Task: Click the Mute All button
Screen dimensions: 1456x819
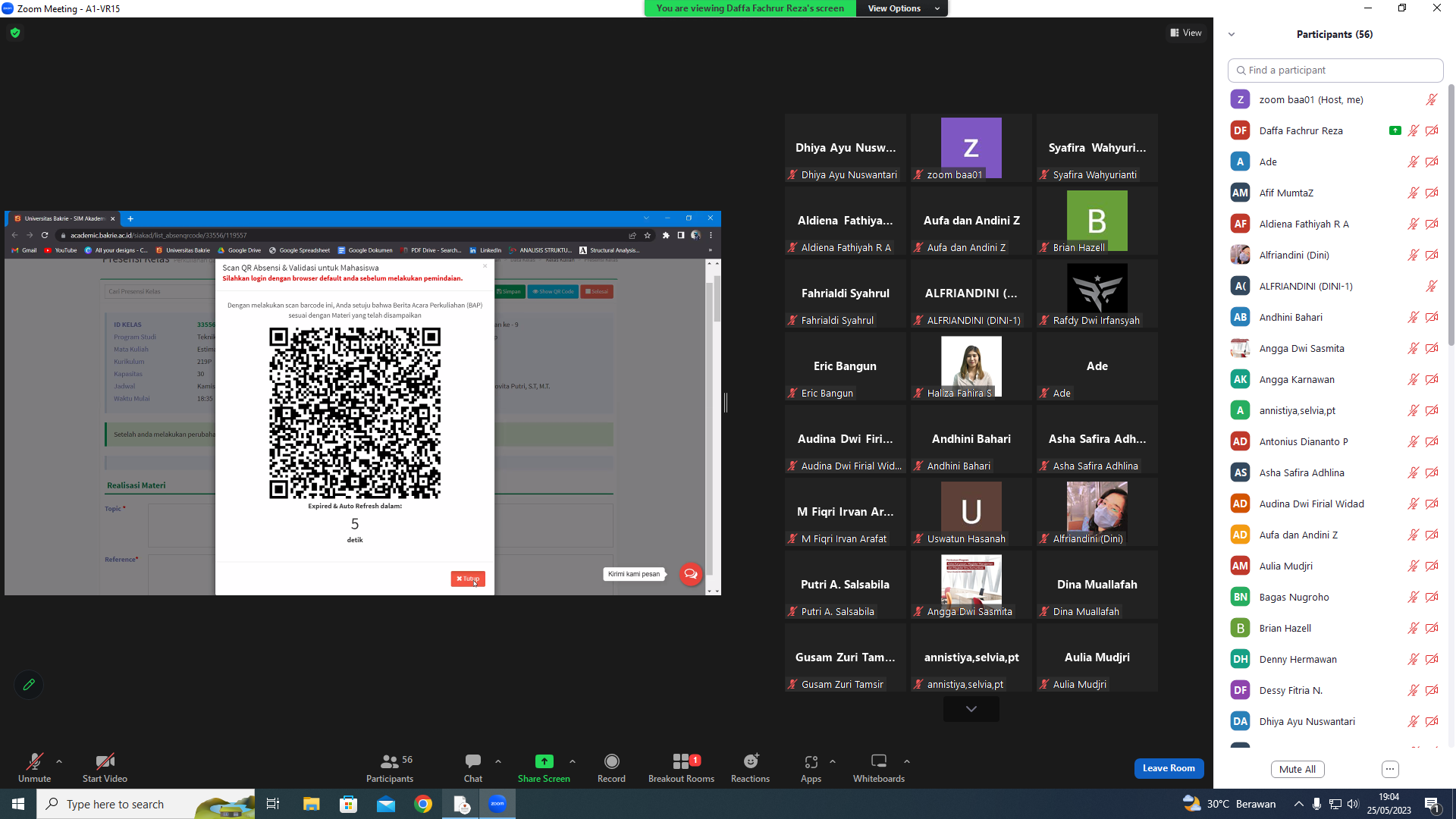Action: pyautogui.click(x=1298, y=769)
